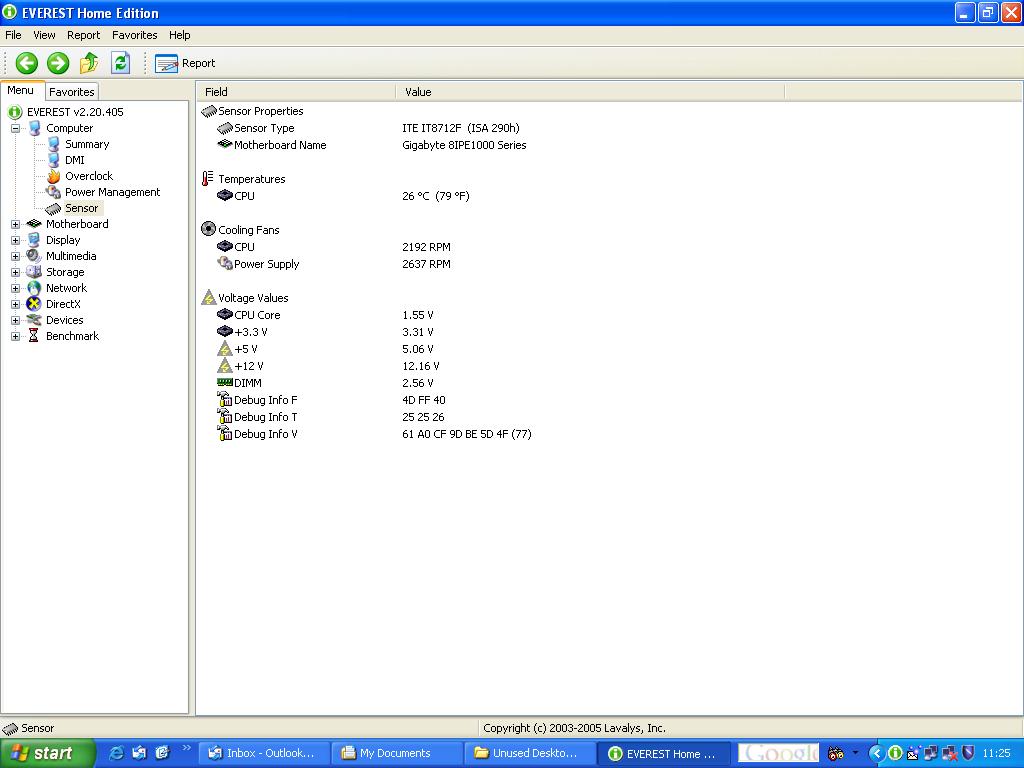This screenshot has width=1024, height=768.
Task: Collapse the Computer tree node
Action: [16, 129]
